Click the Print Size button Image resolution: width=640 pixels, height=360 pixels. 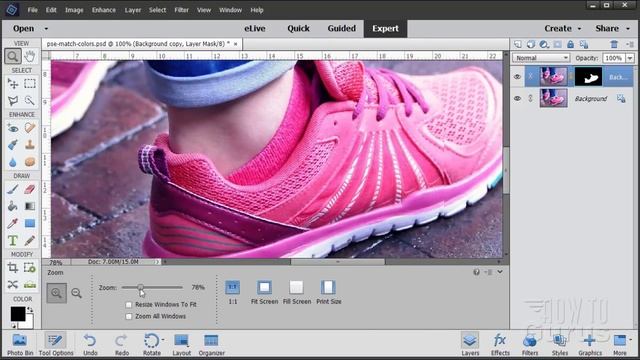329,291
